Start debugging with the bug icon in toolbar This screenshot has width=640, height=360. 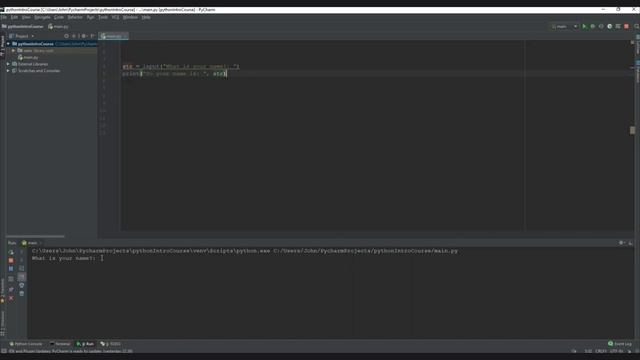pos(593,26)
